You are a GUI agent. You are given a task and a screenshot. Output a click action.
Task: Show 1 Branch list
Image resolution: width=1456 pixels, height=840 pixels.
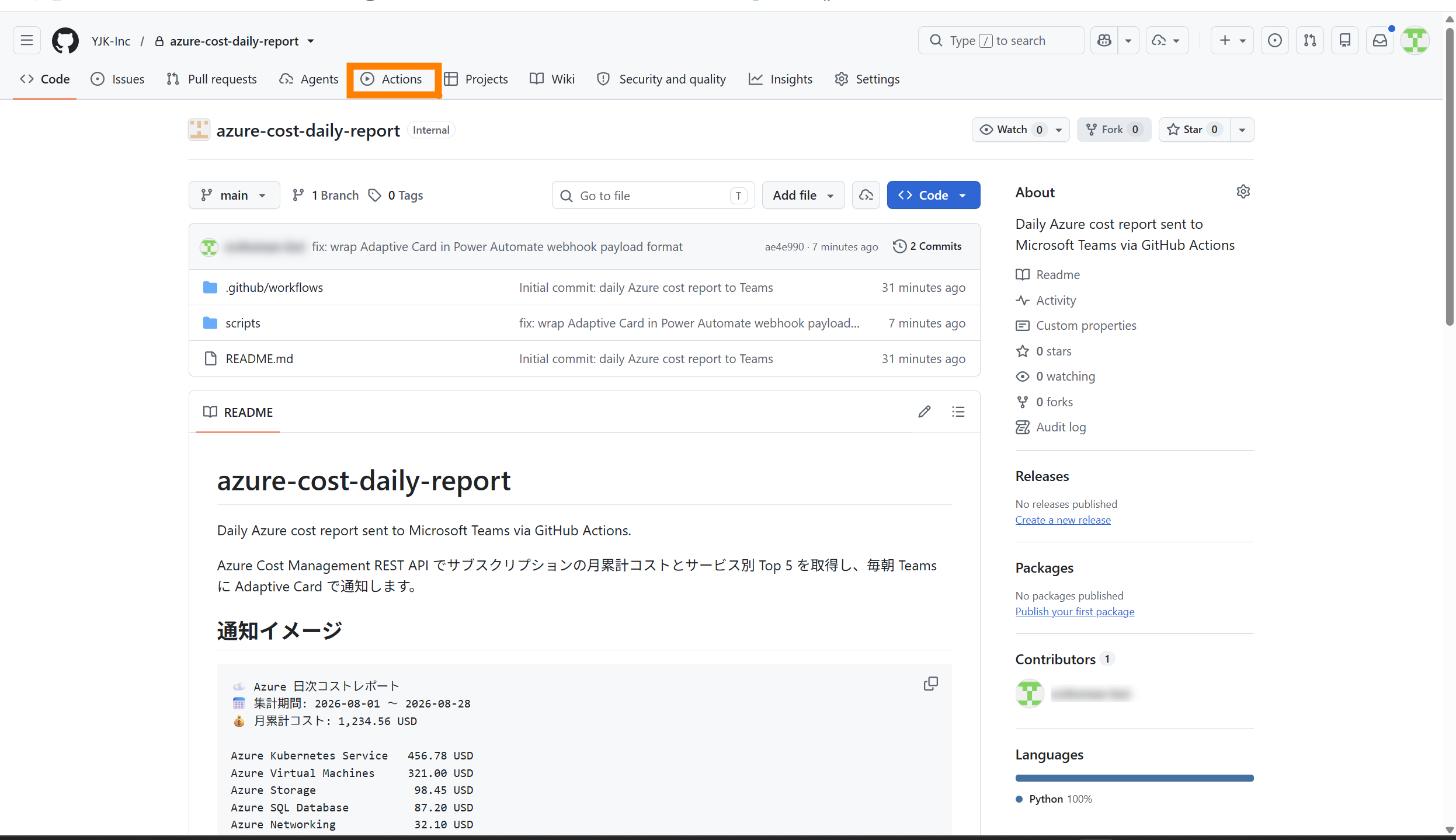coord(326,196)
